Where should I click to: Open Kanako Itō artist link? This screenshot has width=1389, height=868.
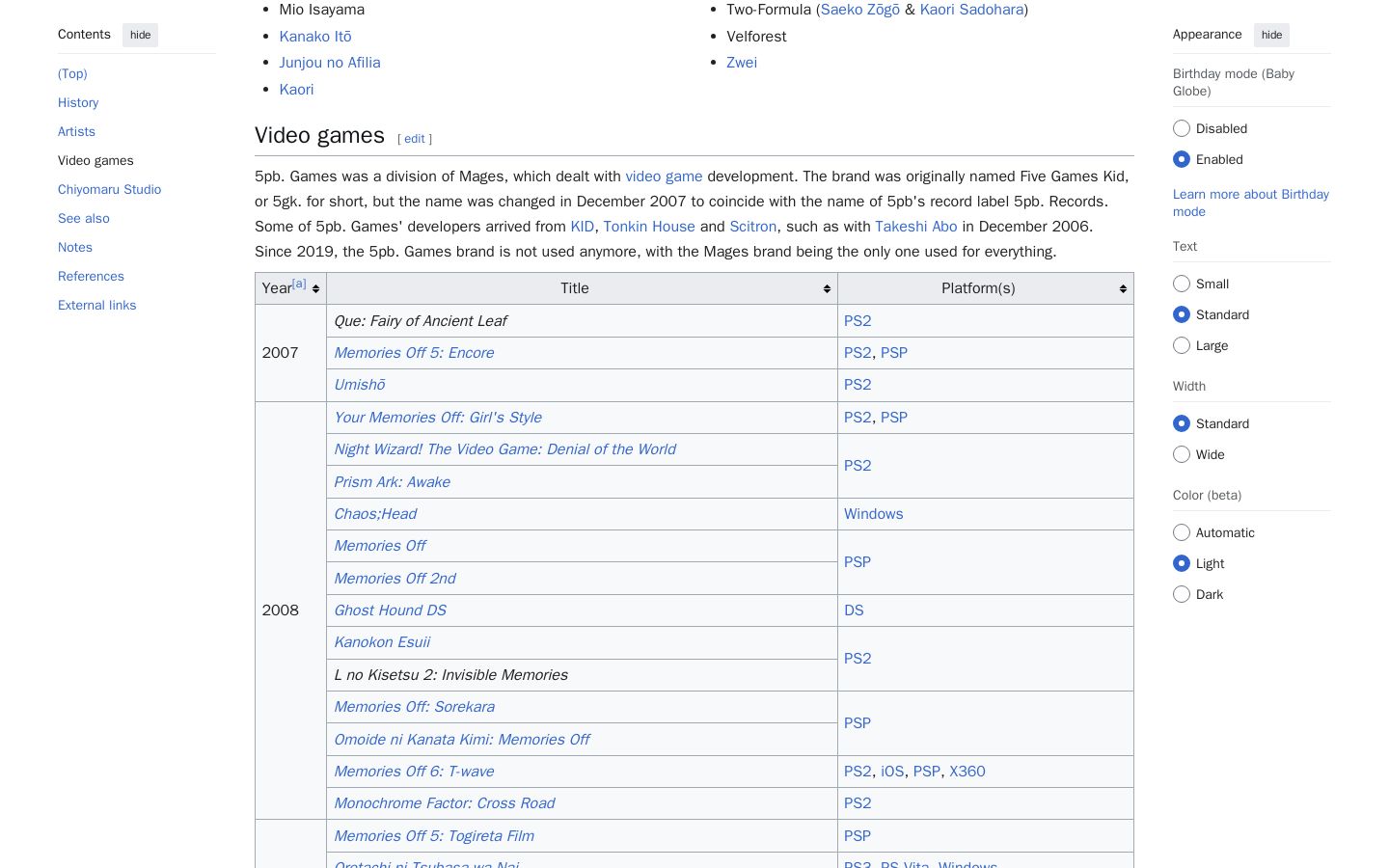315,37
